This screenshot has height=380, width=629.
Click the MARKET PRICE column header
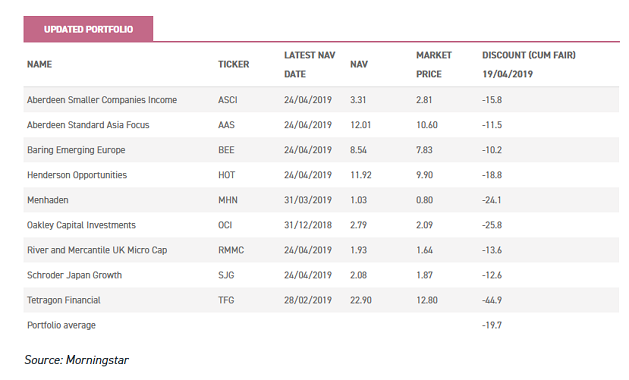(x=434, y=65)
